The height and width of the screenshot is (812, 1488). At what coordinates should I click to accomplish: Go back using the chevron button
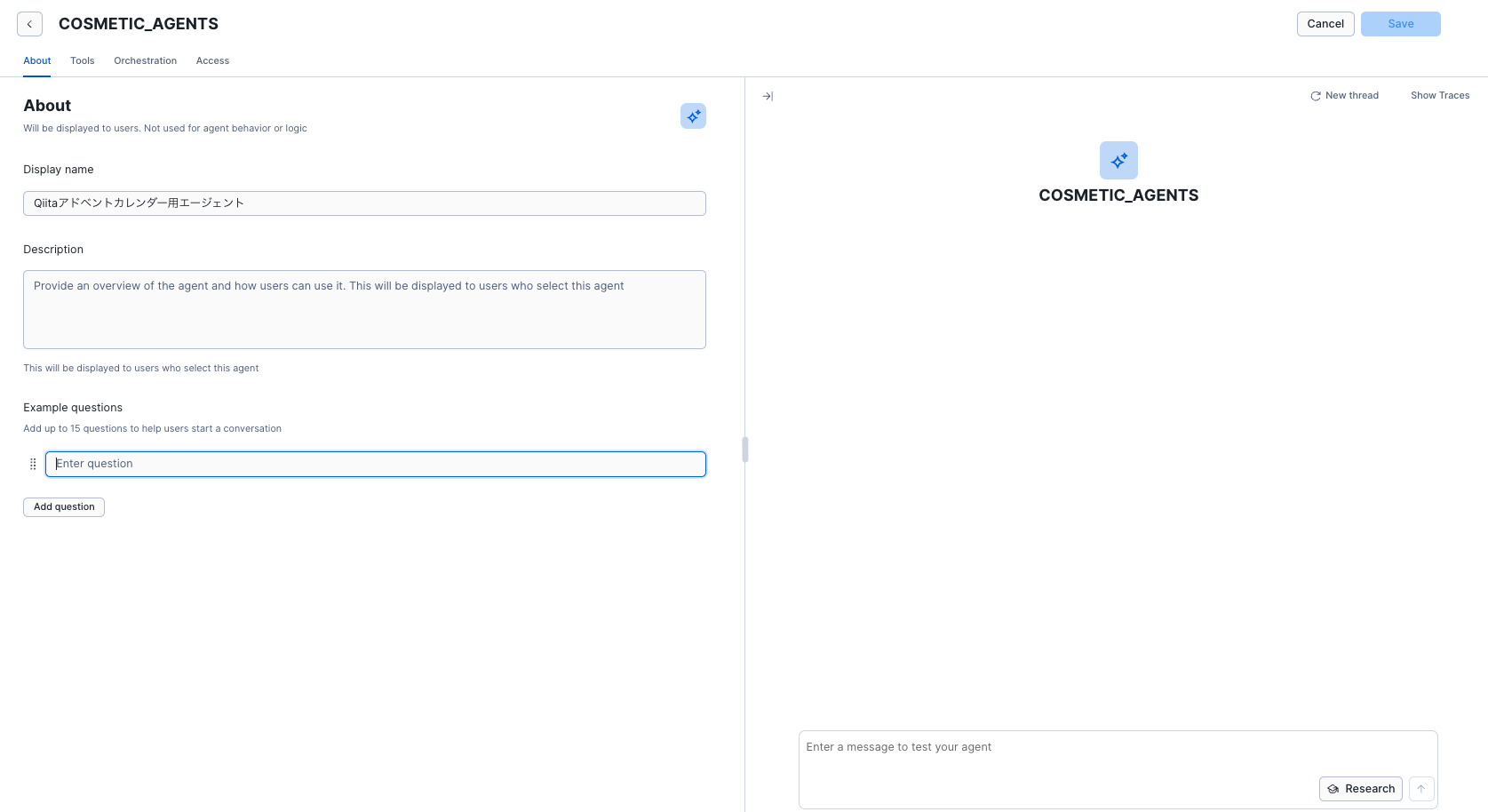tap(29, 24)
